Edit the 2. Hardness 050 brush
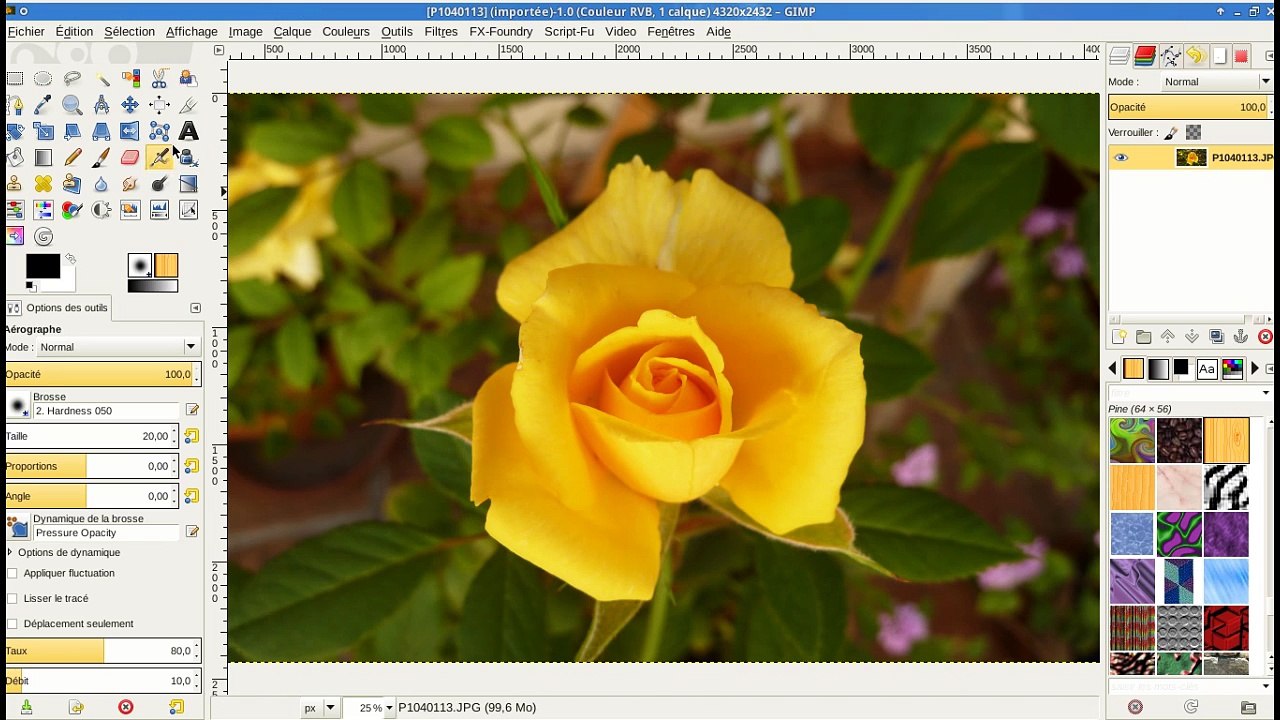The image size is (1280, 720). (x=192, y=411)
